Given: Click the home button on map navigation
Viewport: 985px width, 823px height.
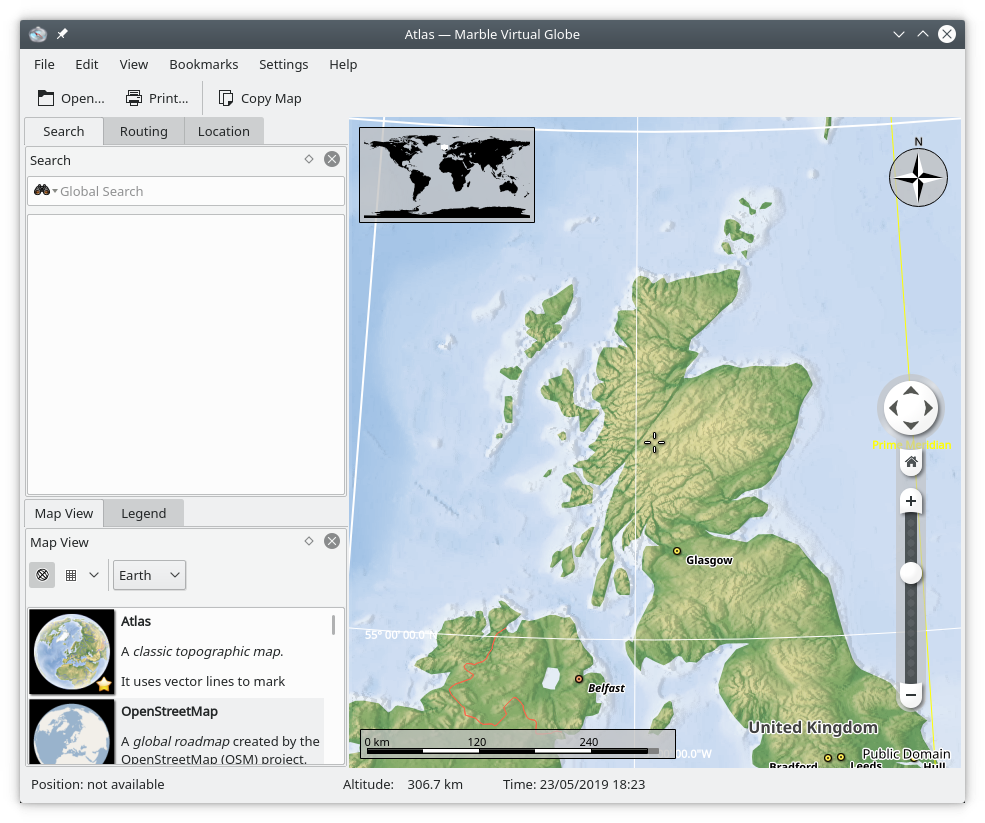Looking at the screenshot, I should pyautogui.click(x=910, y=462).
